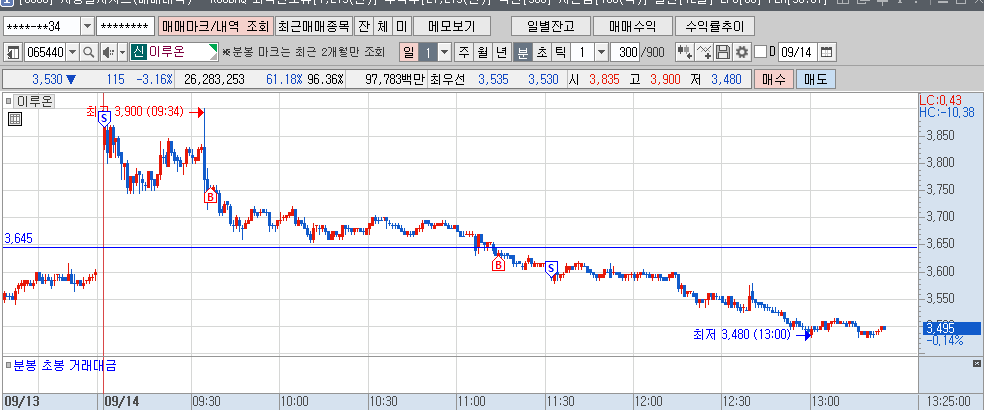Image resolution: width=984 pixels, height=410 pixels.
Task: Click the B buy marker after 09:30
Action: (x=210, y=196)
